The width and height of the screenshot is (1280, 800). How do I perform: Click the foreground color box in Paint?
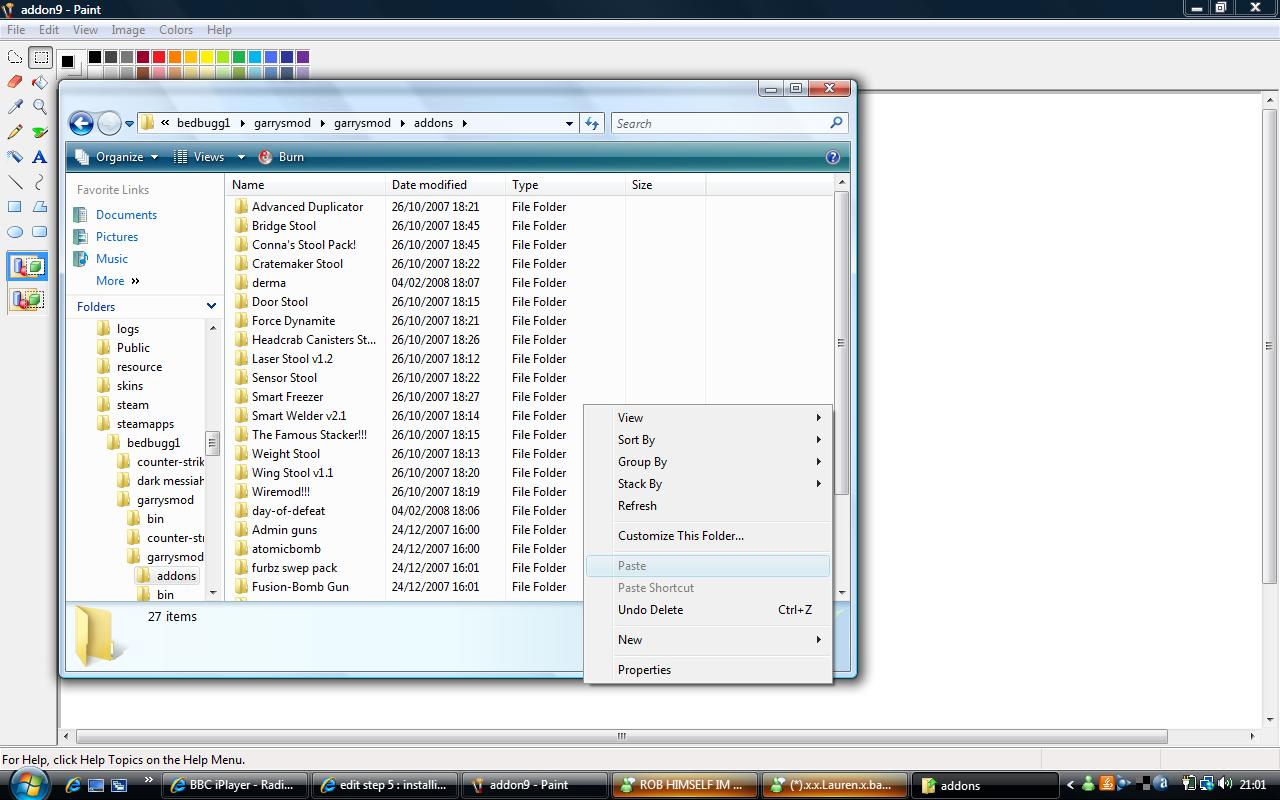point(67,62)
